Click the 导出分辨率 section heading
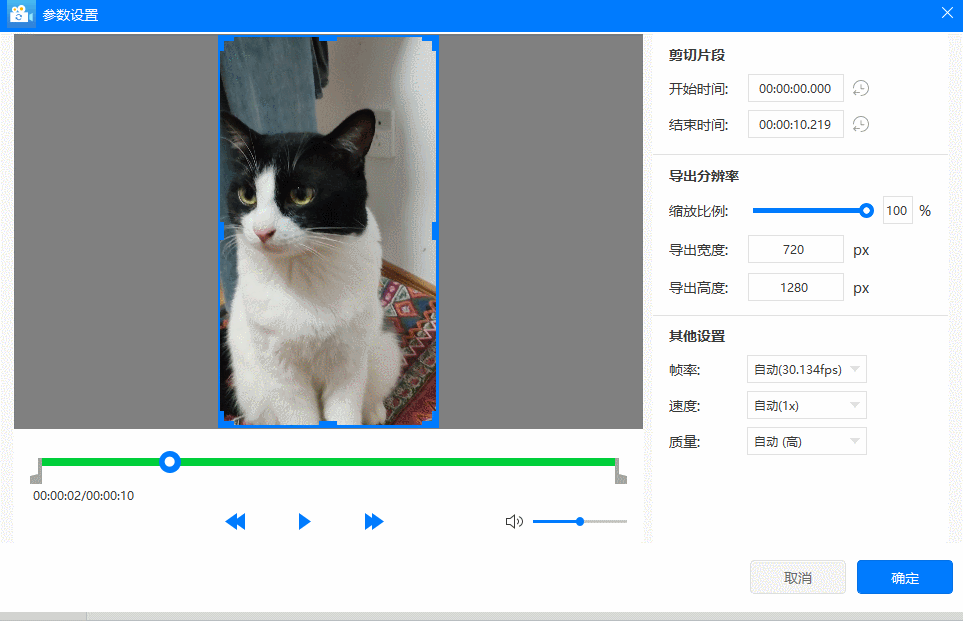Image resolution: width=963 pixels, height=621 pixels. tap(704, 176)
